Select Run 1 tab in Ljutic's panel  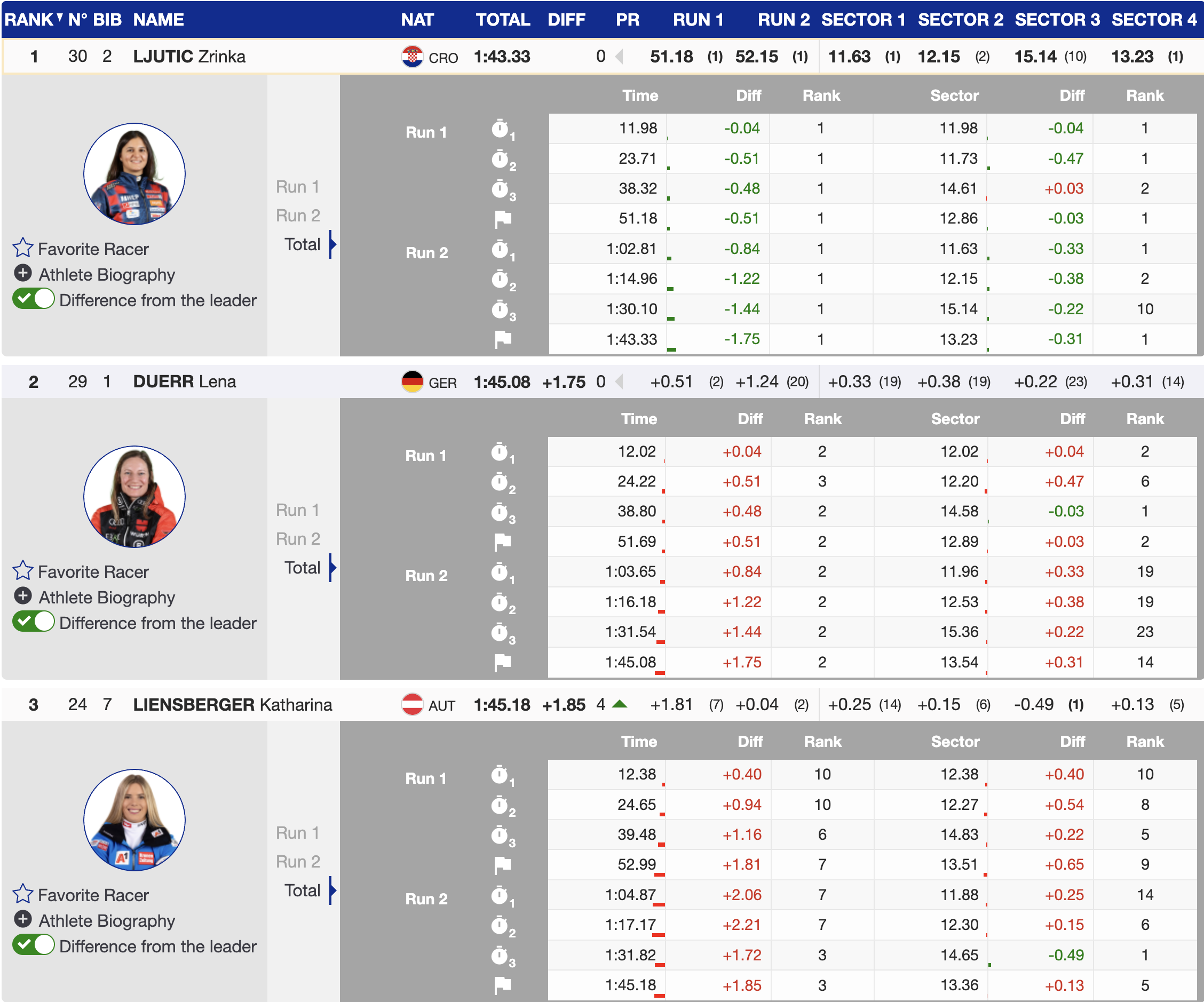pyautogui.click(x=297, y=187)
